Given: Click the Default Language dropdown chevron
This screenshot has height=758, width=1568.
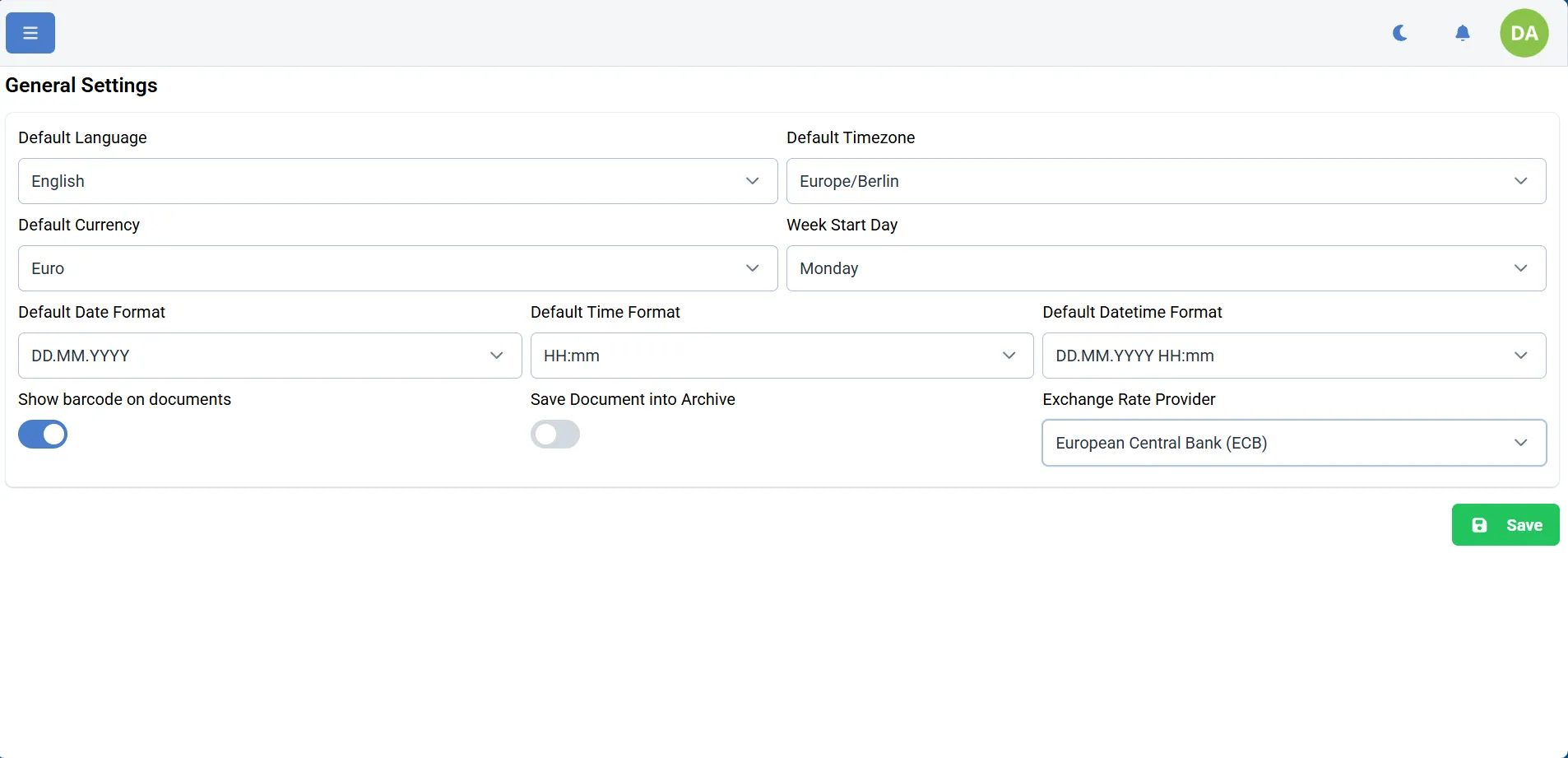Looking at the screenshot, I should click(x=752, y=181).
